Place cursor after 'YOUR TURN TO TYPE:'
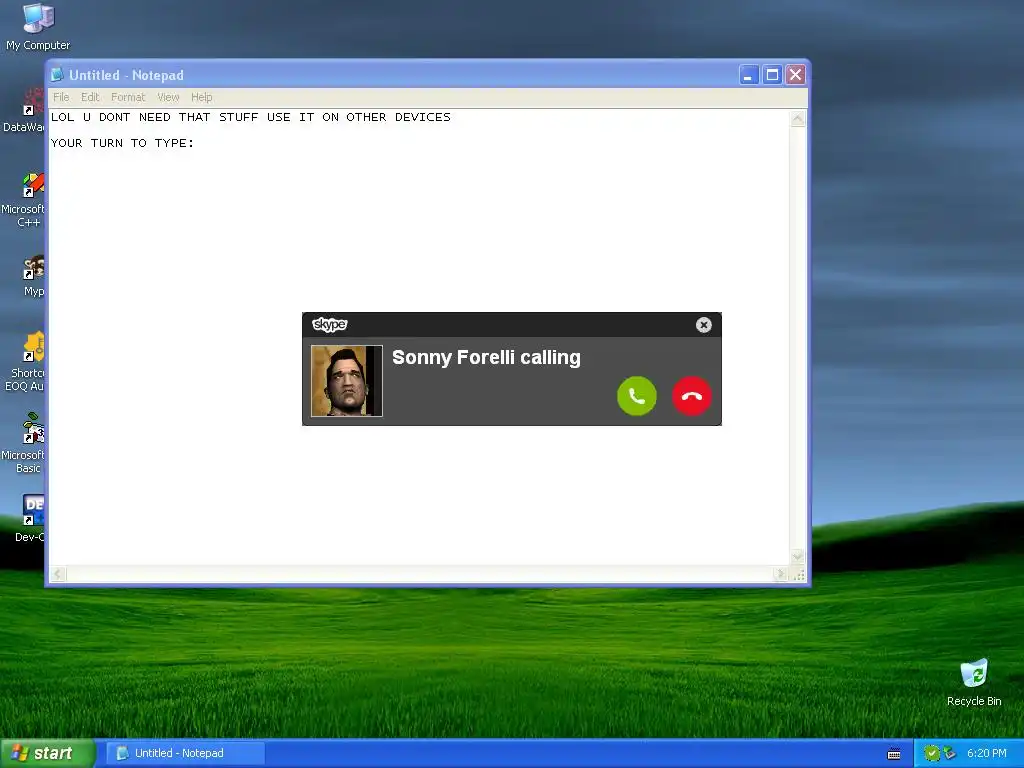Screen dimensions: 1024x768 pyautogui.click(x=196, y=143)
